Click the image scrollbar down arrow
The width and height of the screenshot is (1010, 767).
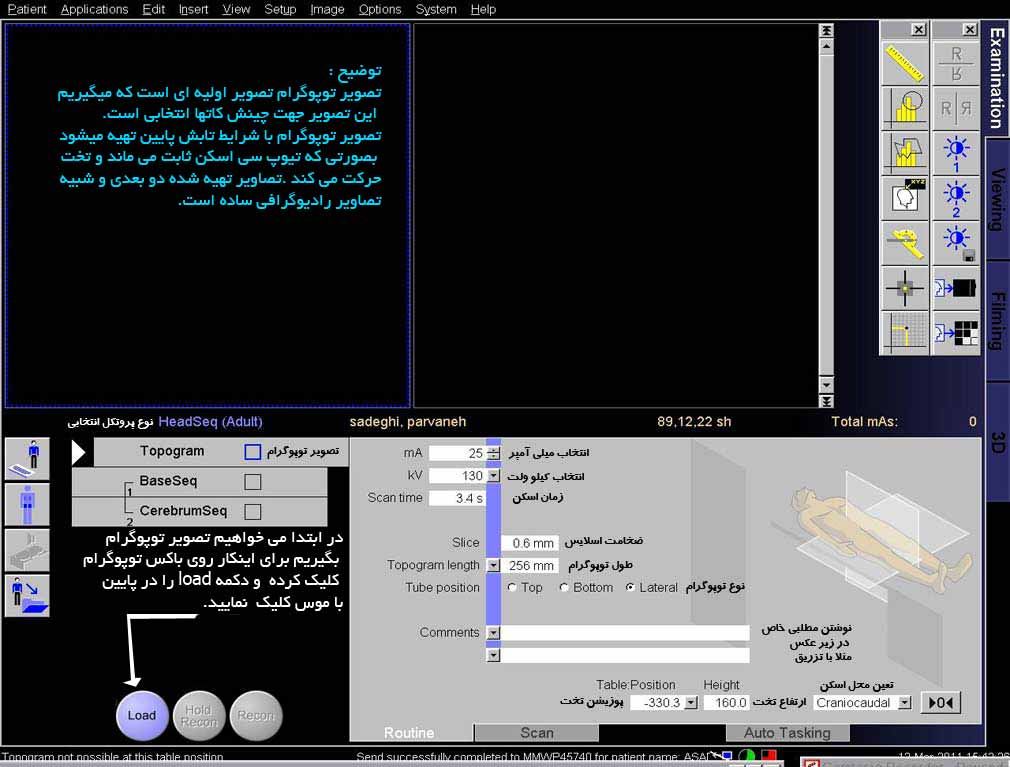pos(826,385)
